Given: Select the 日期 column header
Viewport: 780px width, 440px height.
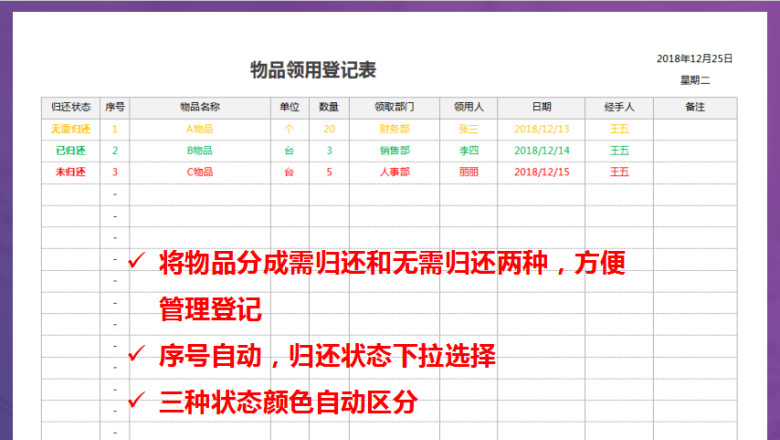Looking at the screenshot, I should click(x=541, y=107).
